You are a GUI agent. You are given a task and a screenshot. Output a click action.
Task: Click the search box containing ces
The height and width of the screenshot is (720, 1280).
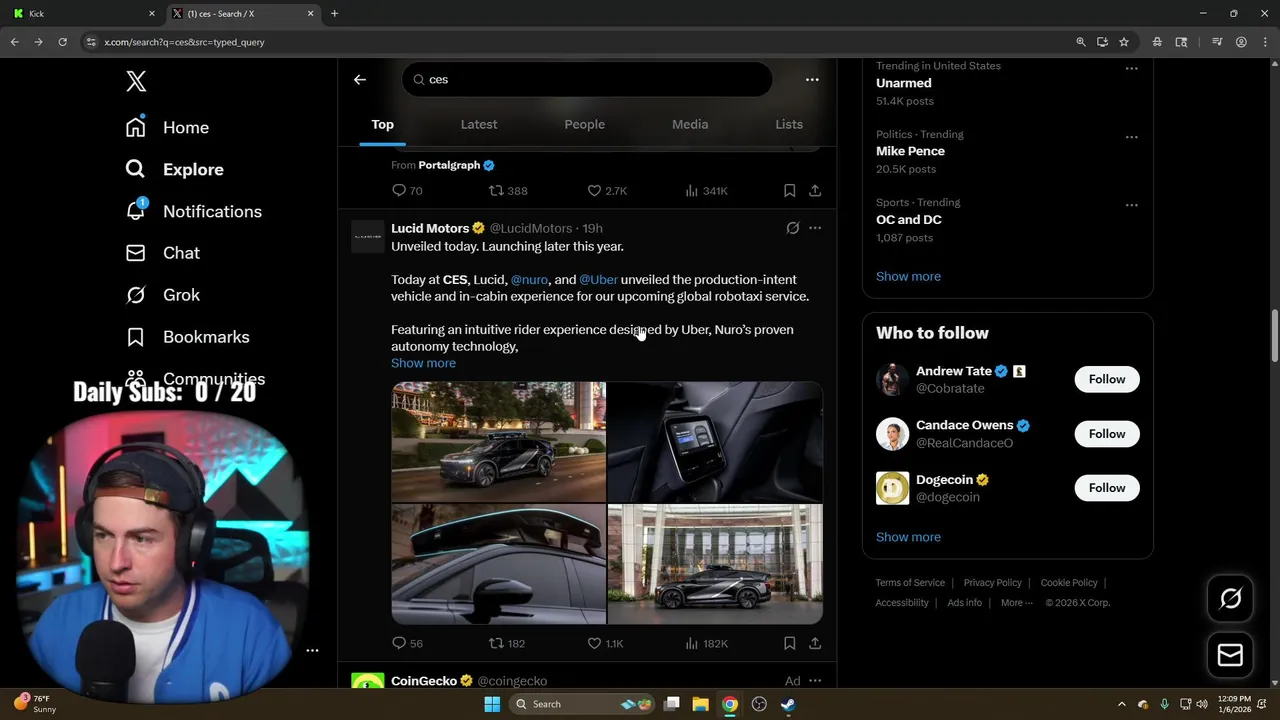pyautogui.click(x=587, y=80)
